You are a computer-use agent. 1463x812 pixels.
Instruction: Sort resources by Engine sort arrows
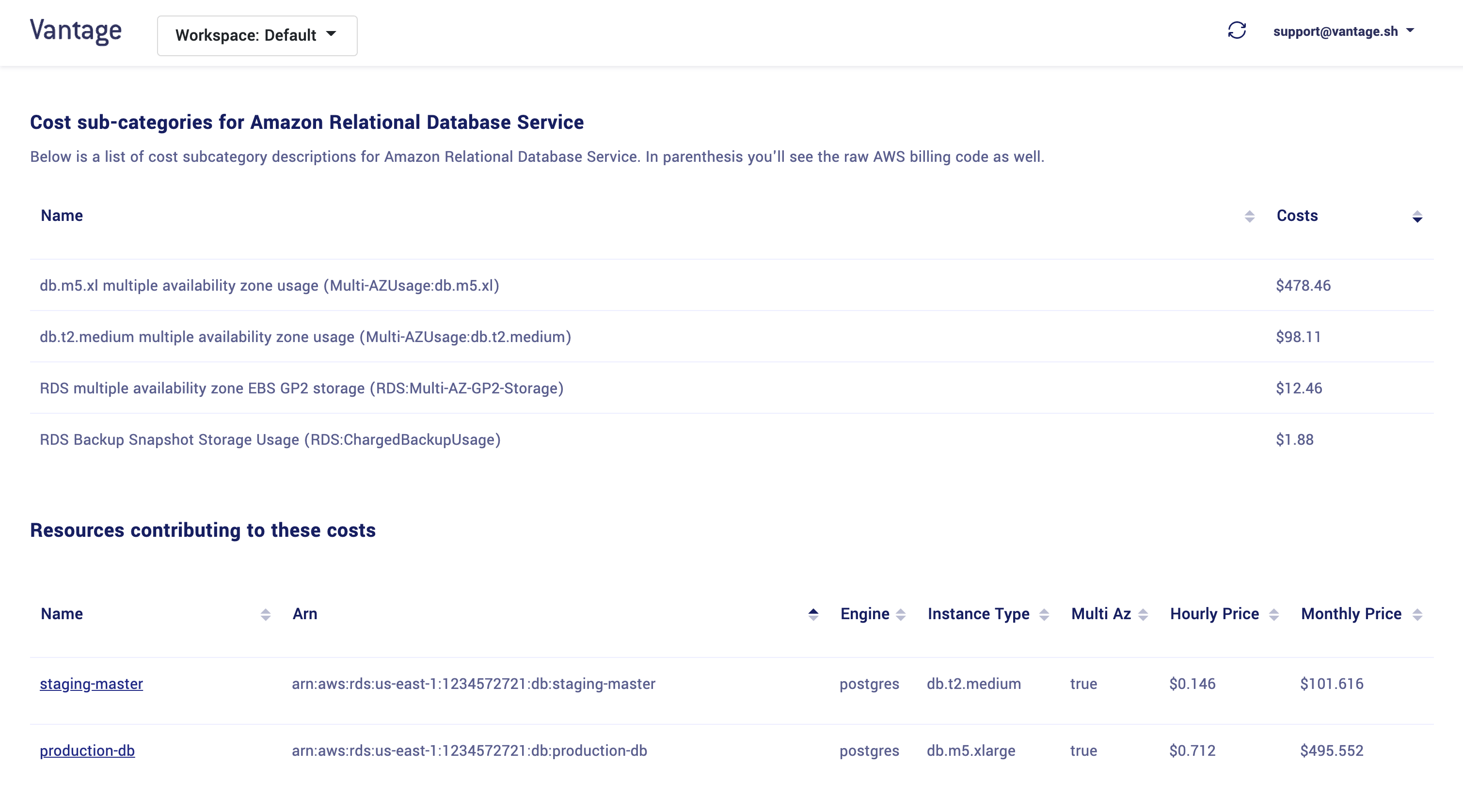tap(901, 614)
